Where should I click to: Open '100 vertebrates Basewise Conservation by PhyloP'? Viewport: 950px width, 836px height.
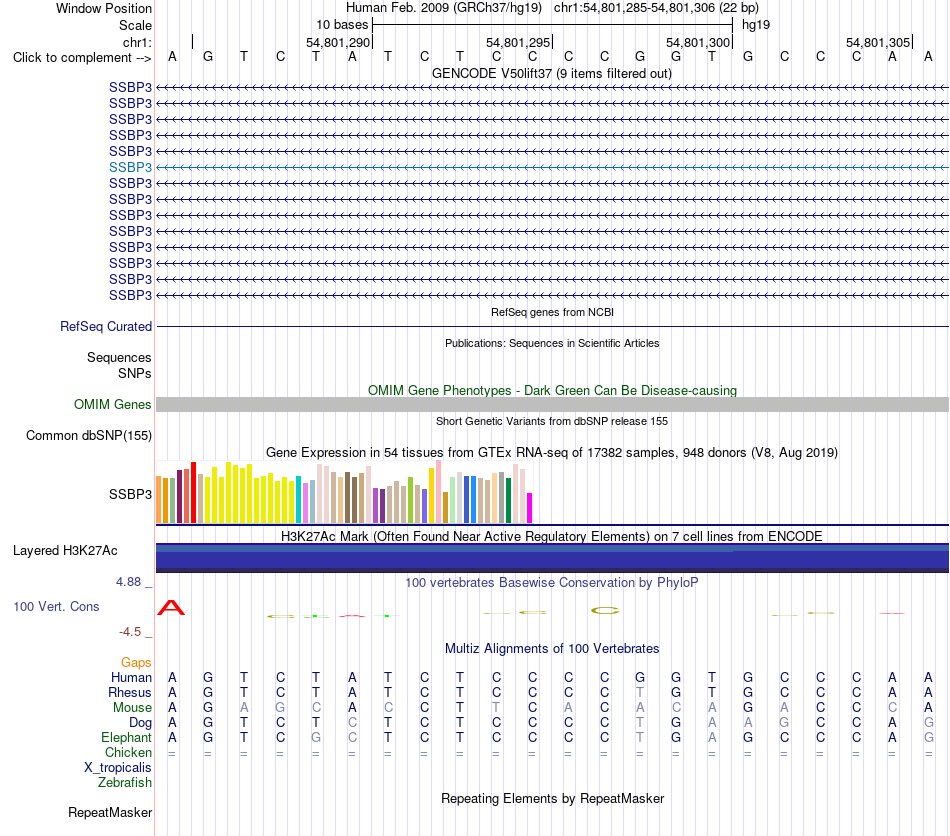click(552, 583)
